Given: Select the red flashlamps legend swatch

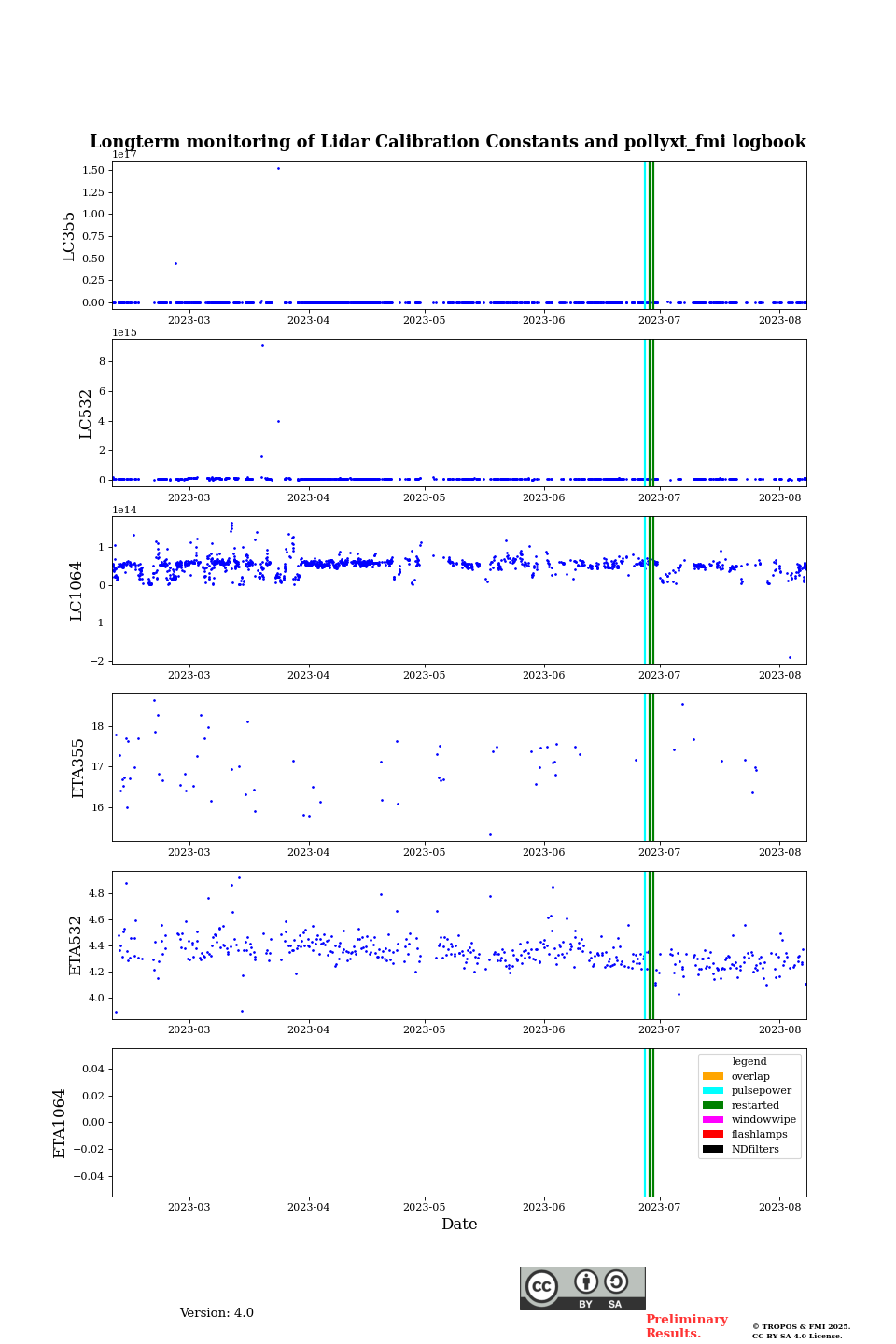Looking at the screenshot, I should click(713, 1135).
